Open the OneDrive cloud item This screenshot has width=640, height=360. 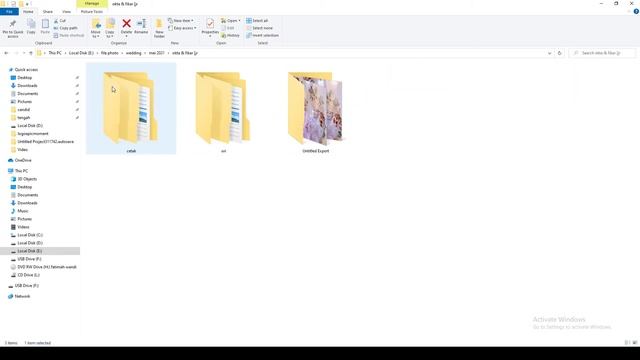tap(20, 160)
